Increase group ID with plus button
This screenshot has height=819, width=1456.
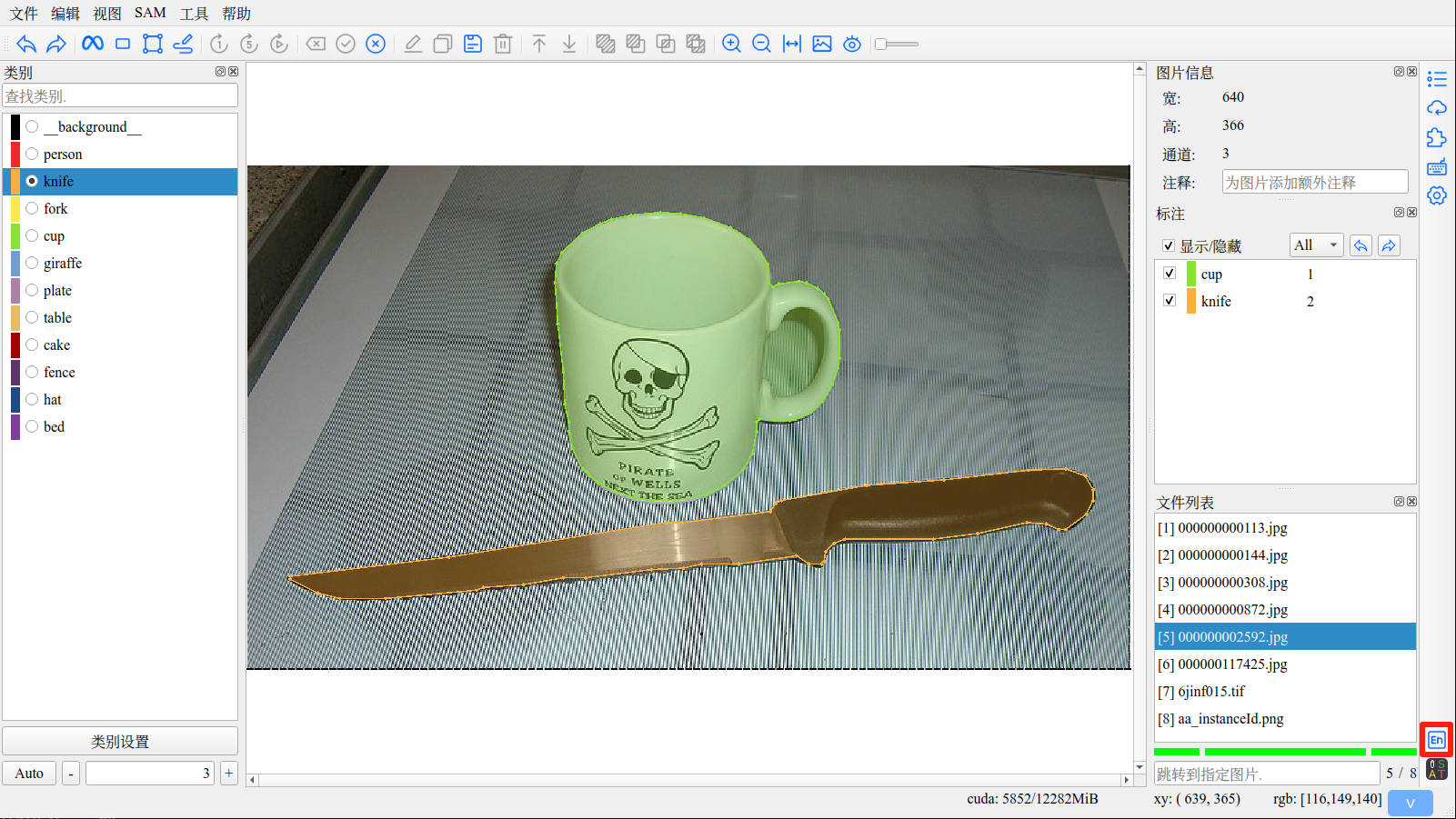coord(229,773)
